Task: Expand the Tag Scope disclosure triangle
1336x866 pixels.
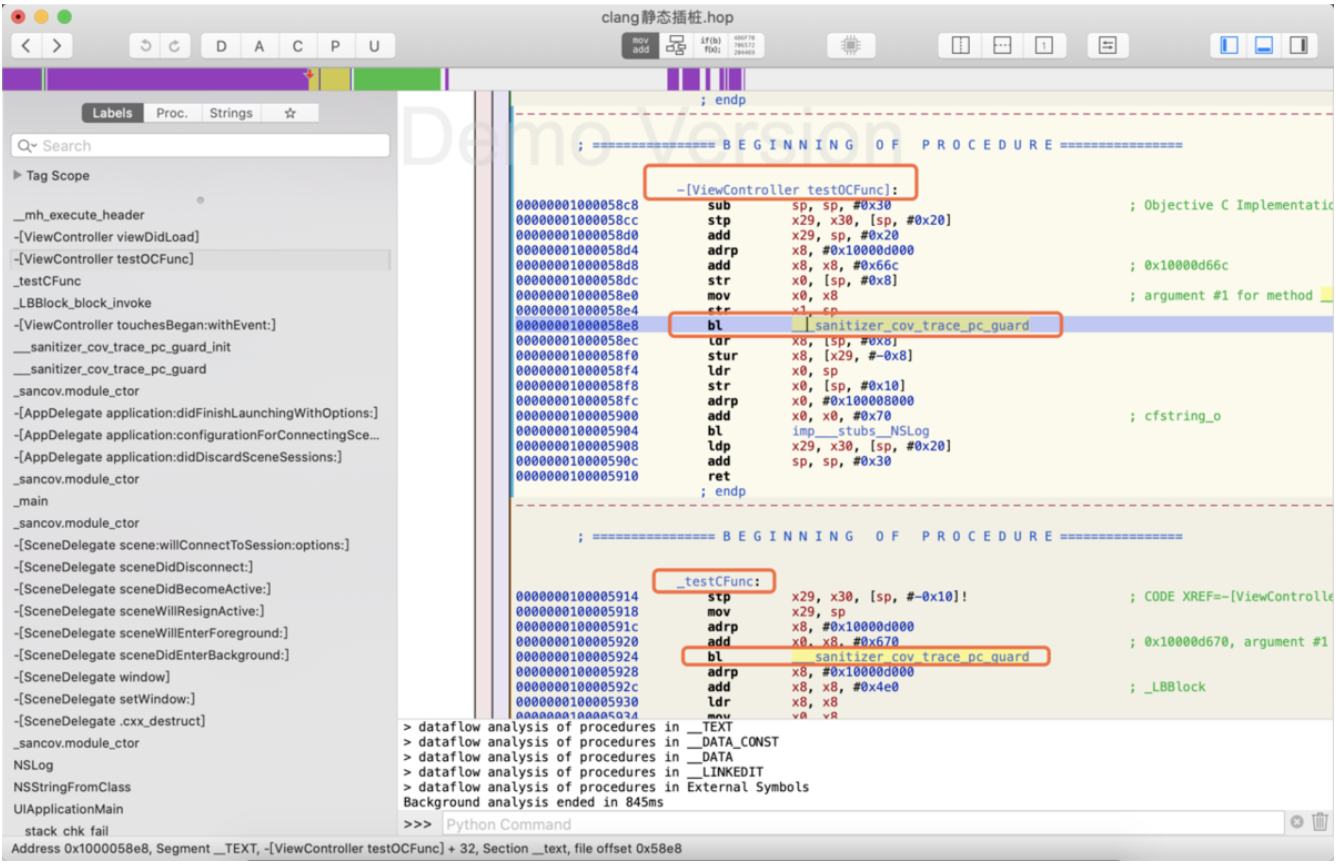Action: 17,175
